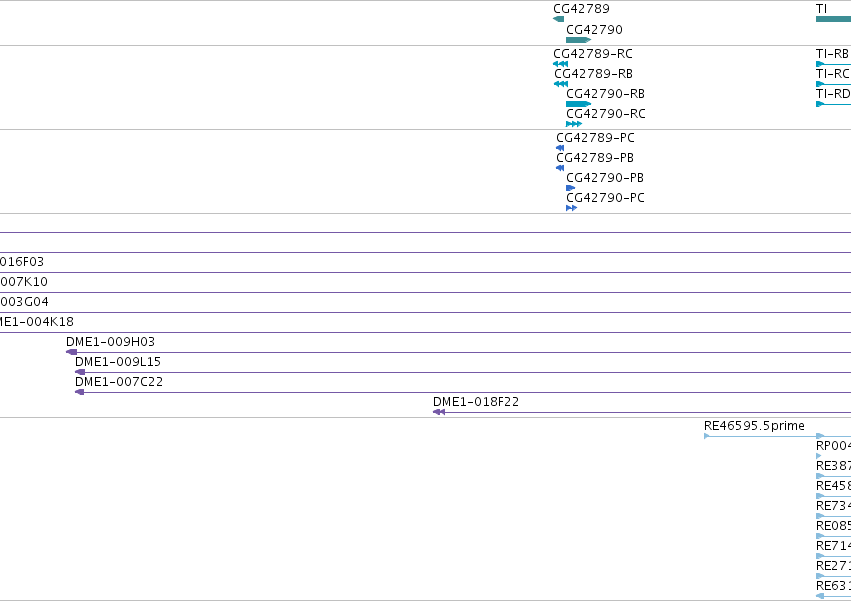Image resolution: width=851 pixels, height=601 pixels.
Task: Click the clone label ending 003G04
Action: click(x=24, y=302)
